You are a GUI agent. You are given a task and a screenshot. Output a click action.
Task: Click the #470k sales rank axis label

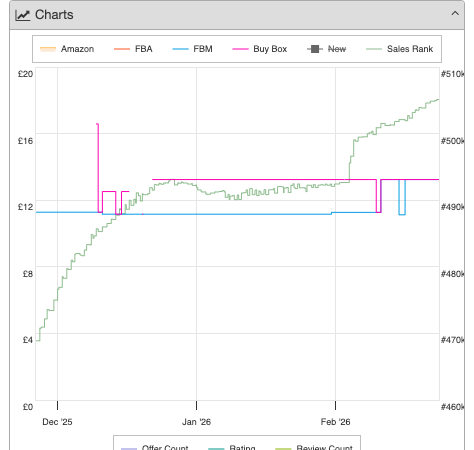pos(452,340)
